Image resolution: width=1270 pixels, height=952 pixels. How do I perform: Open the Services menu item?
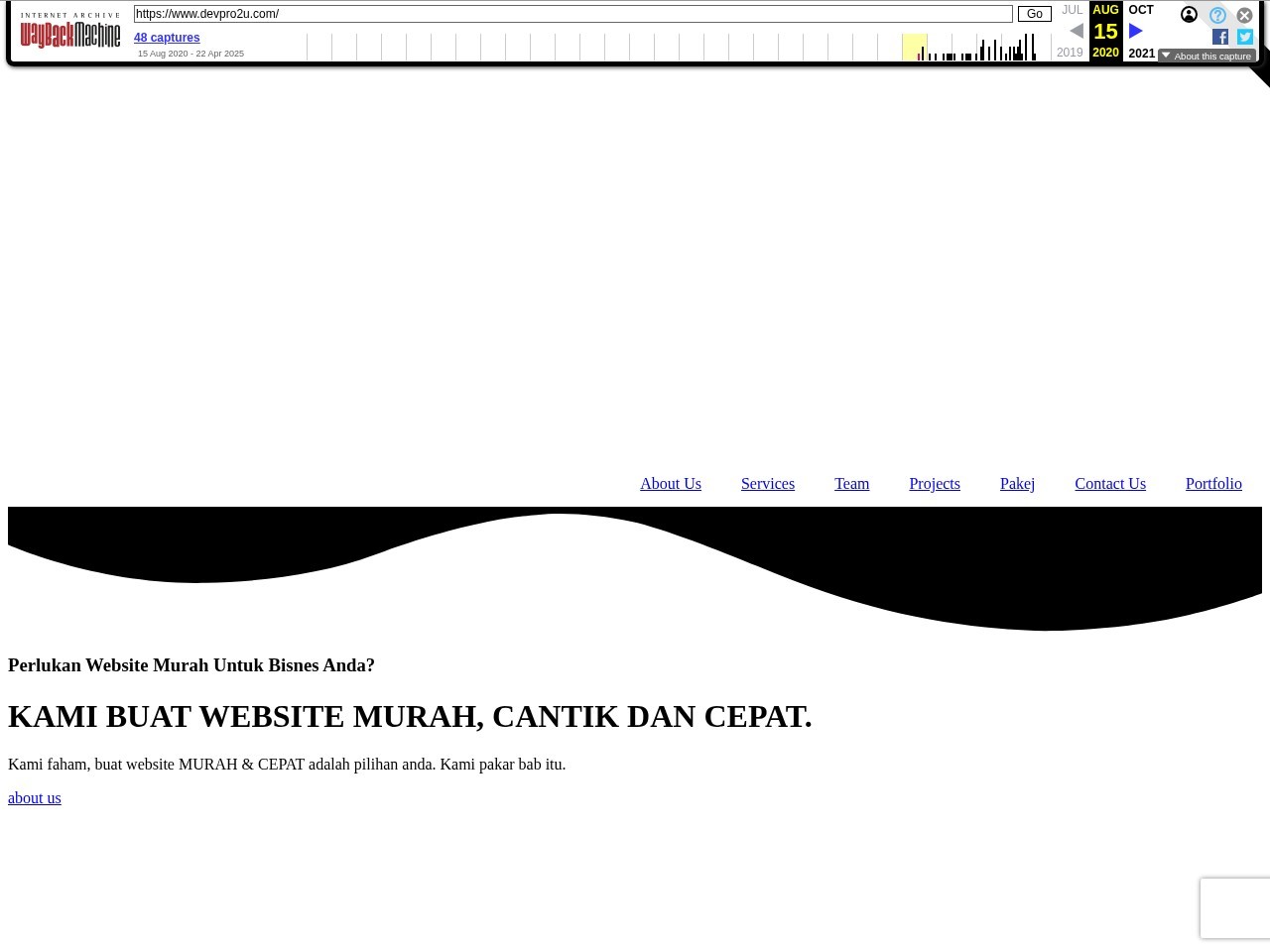767,484
